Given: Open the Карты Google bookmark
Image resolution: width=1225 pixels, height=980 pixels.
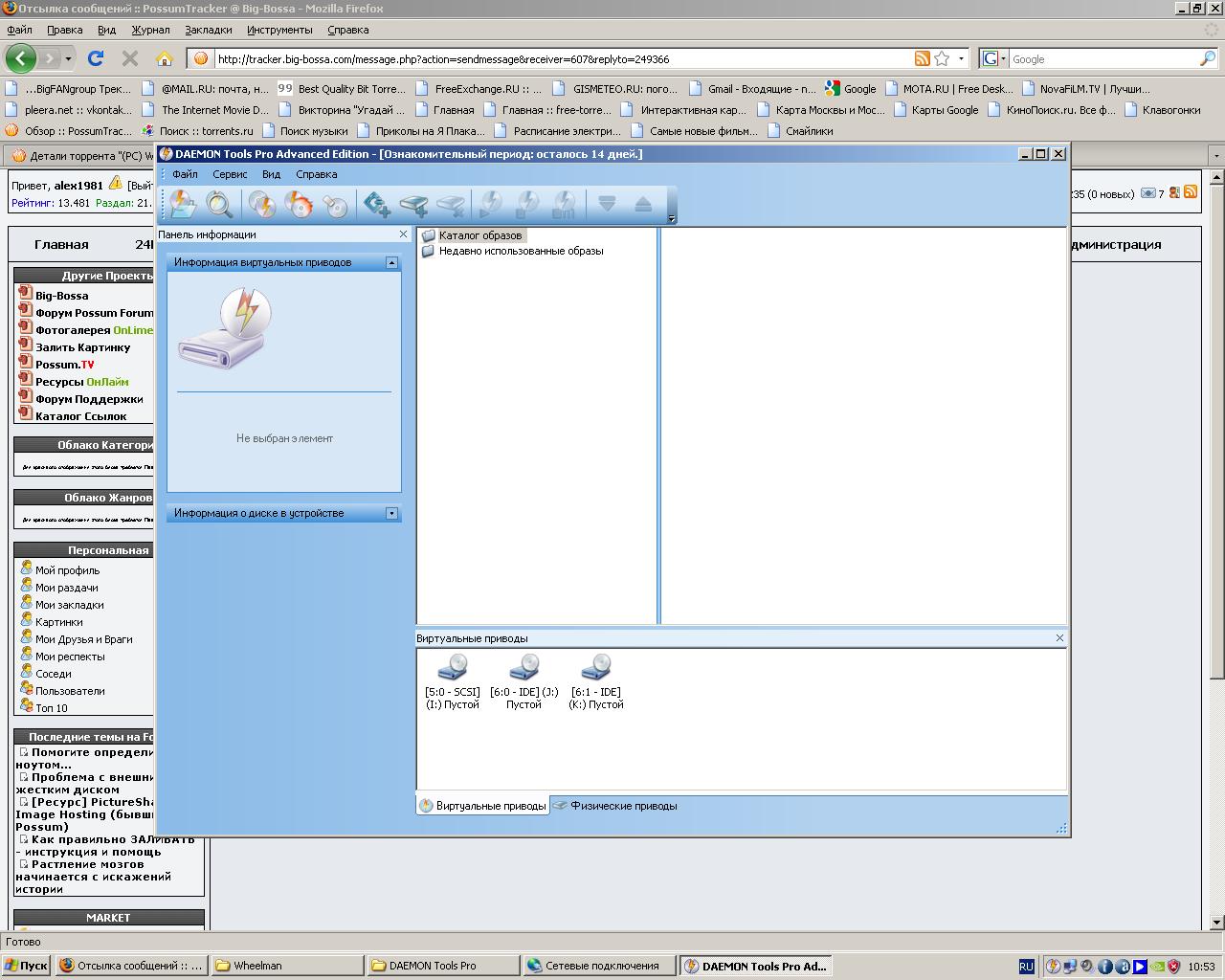Looking at the screenshot, I should pyautogui.click(x=936, y=110).
